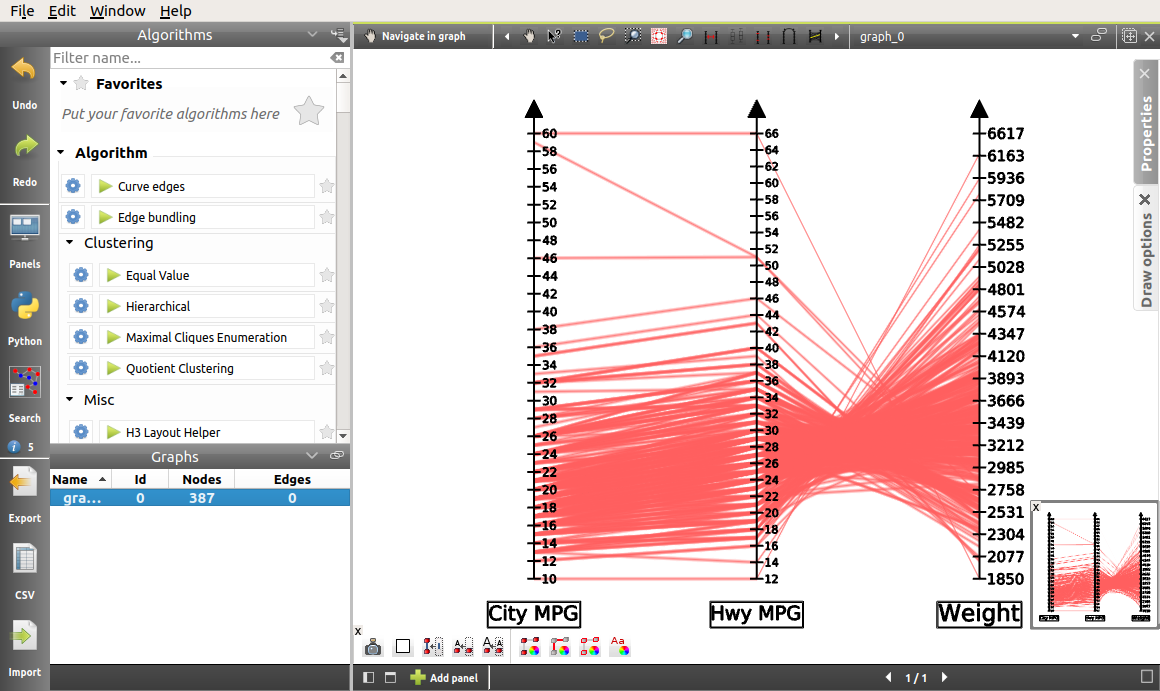Open the label color picker icon
The width and height of the screenshot is (1160, 691).
point(619,647)
